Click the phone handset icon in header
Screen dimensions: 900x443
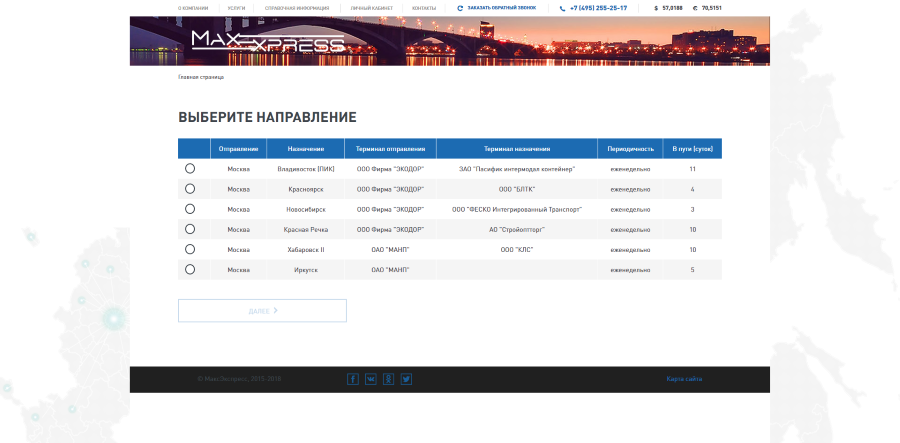coord(562,8)
